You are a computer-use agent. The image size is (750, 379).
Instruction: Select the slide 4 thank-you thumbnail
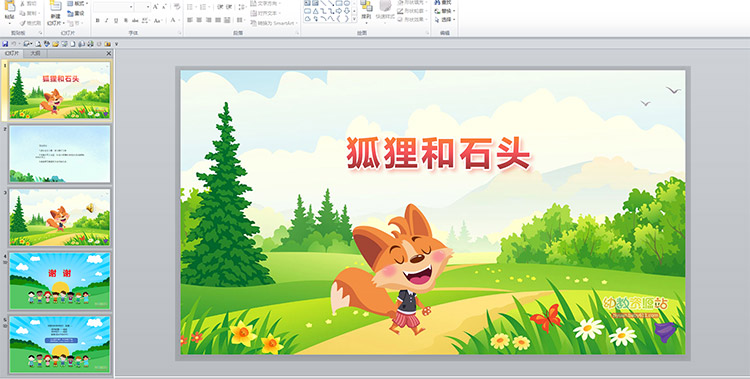(x=60, y=281)
